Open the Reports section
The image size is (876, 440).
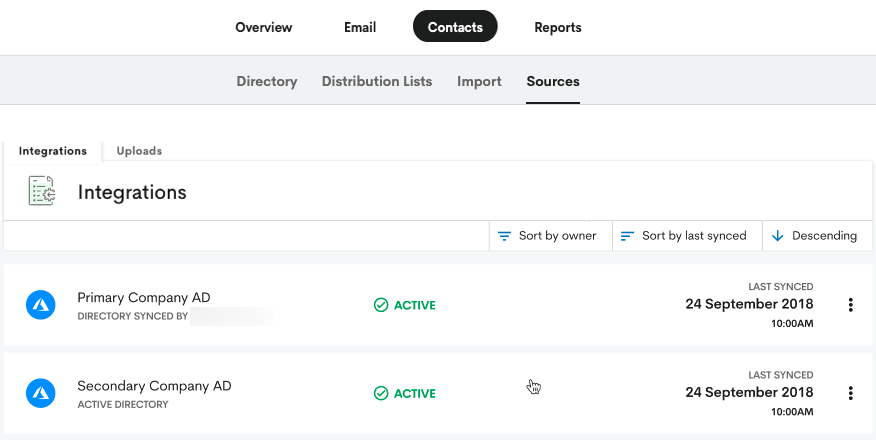coord(558,27)
